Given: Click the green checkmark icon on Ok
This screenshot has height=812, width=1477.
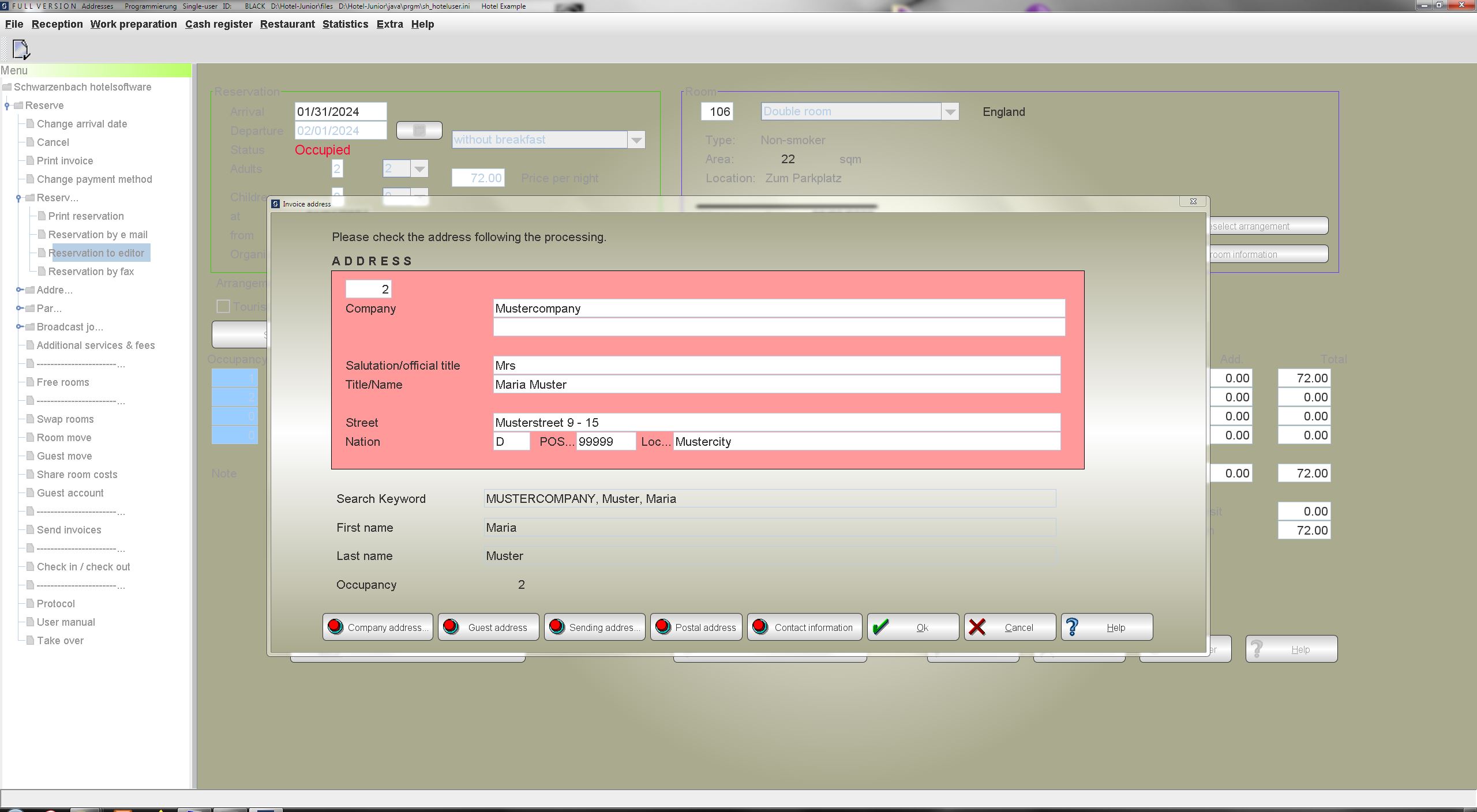Looking at the screenshot, I should pyautogui.click(x=880, y=627).
